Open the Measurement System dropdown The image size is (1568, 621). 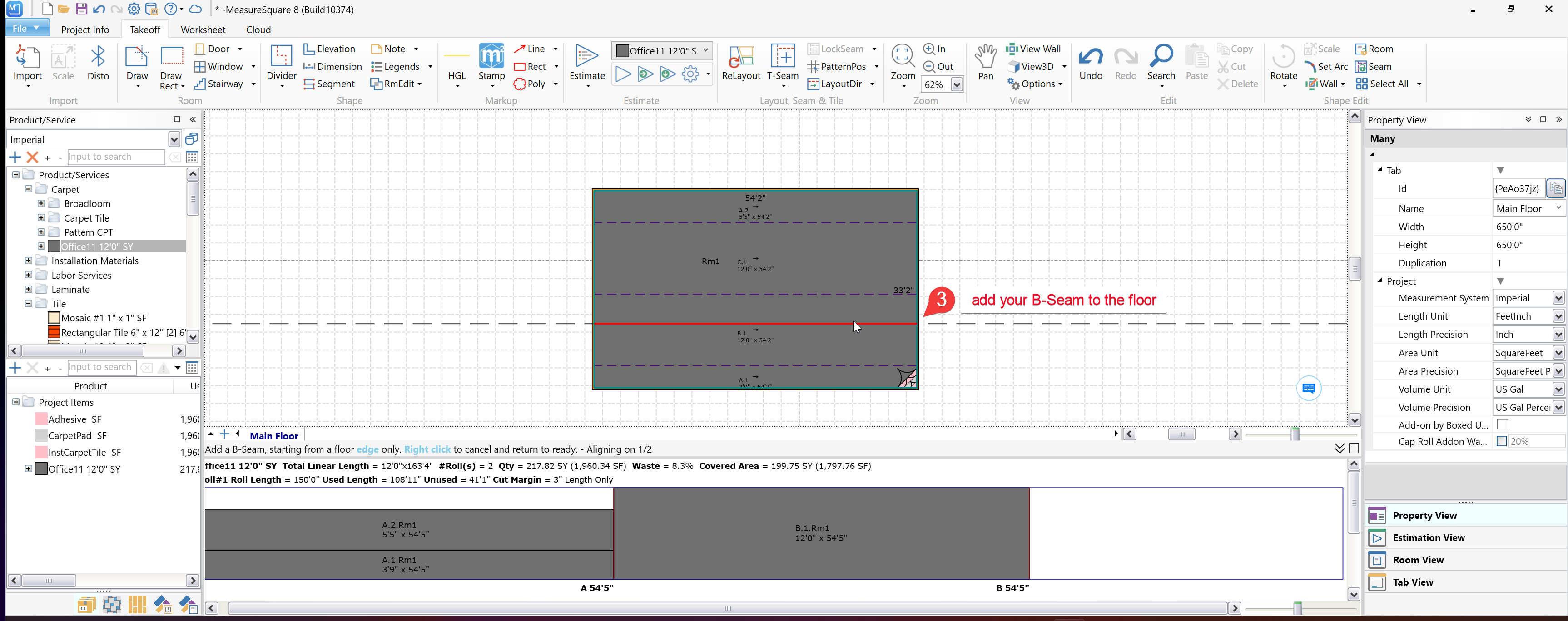pos(1558,298)
